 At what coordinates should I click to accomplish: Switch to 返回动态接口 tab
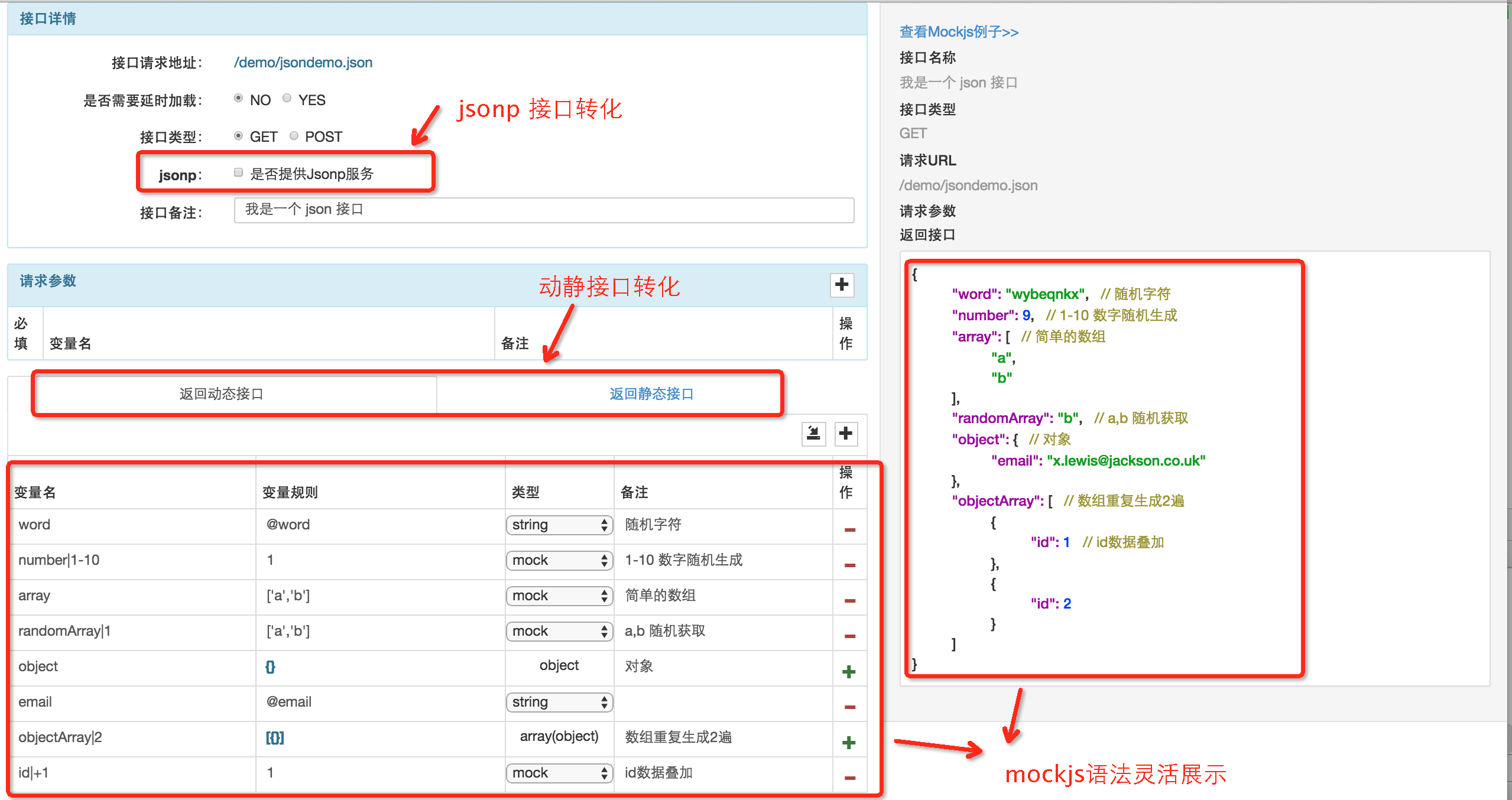tap(222, 394)
